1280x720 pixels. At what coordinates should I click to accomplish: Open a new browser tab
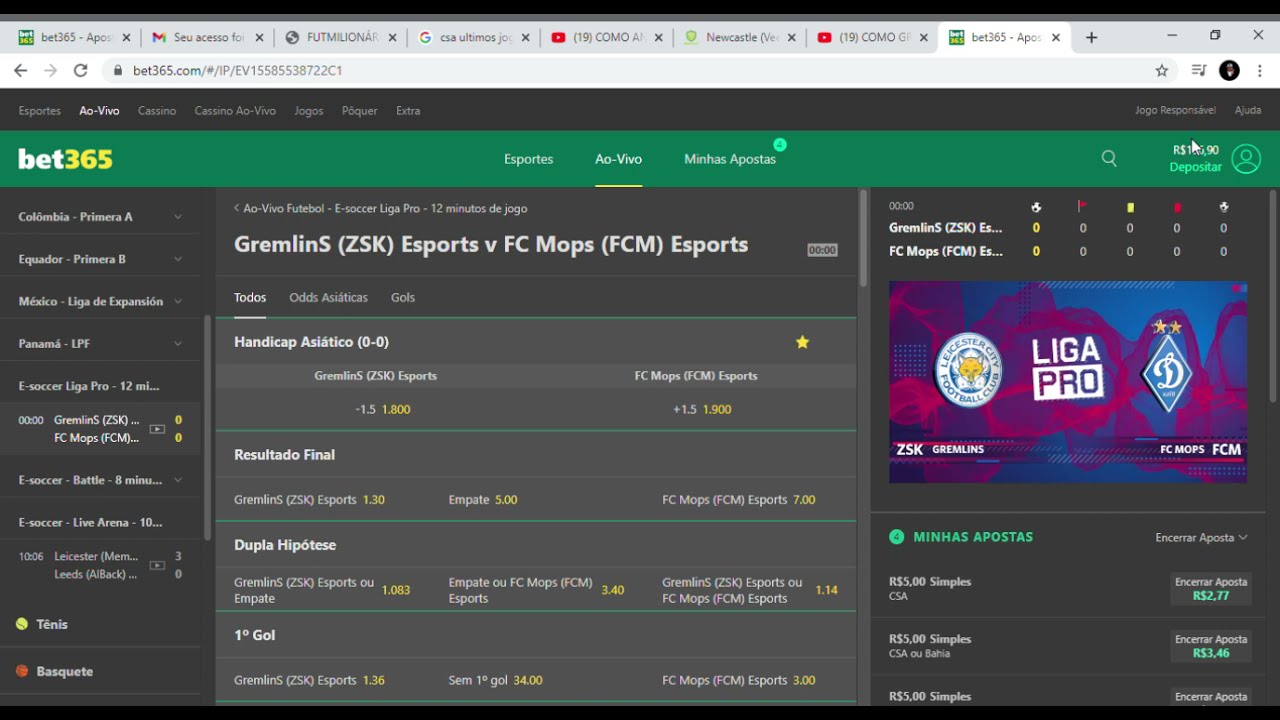[x=1091, y=37]
